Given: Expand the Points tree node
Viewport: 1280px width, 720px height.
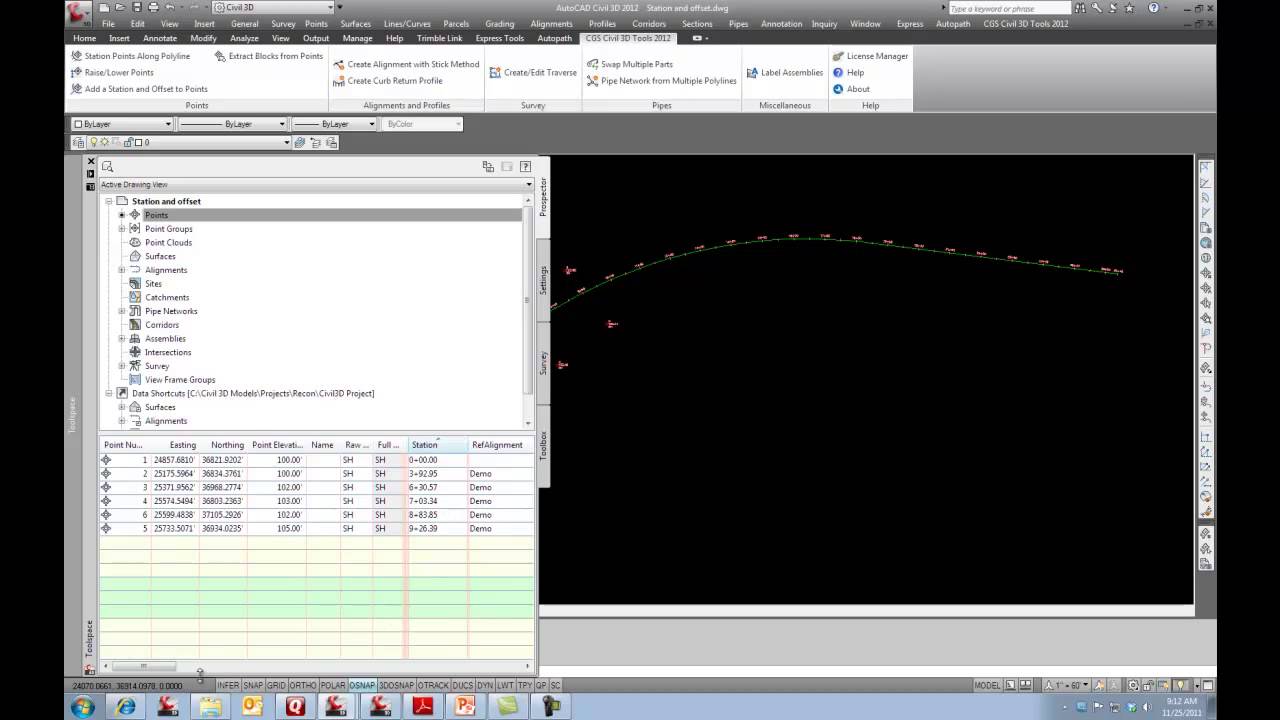Looking at the screenshot, I should (122, 215).
